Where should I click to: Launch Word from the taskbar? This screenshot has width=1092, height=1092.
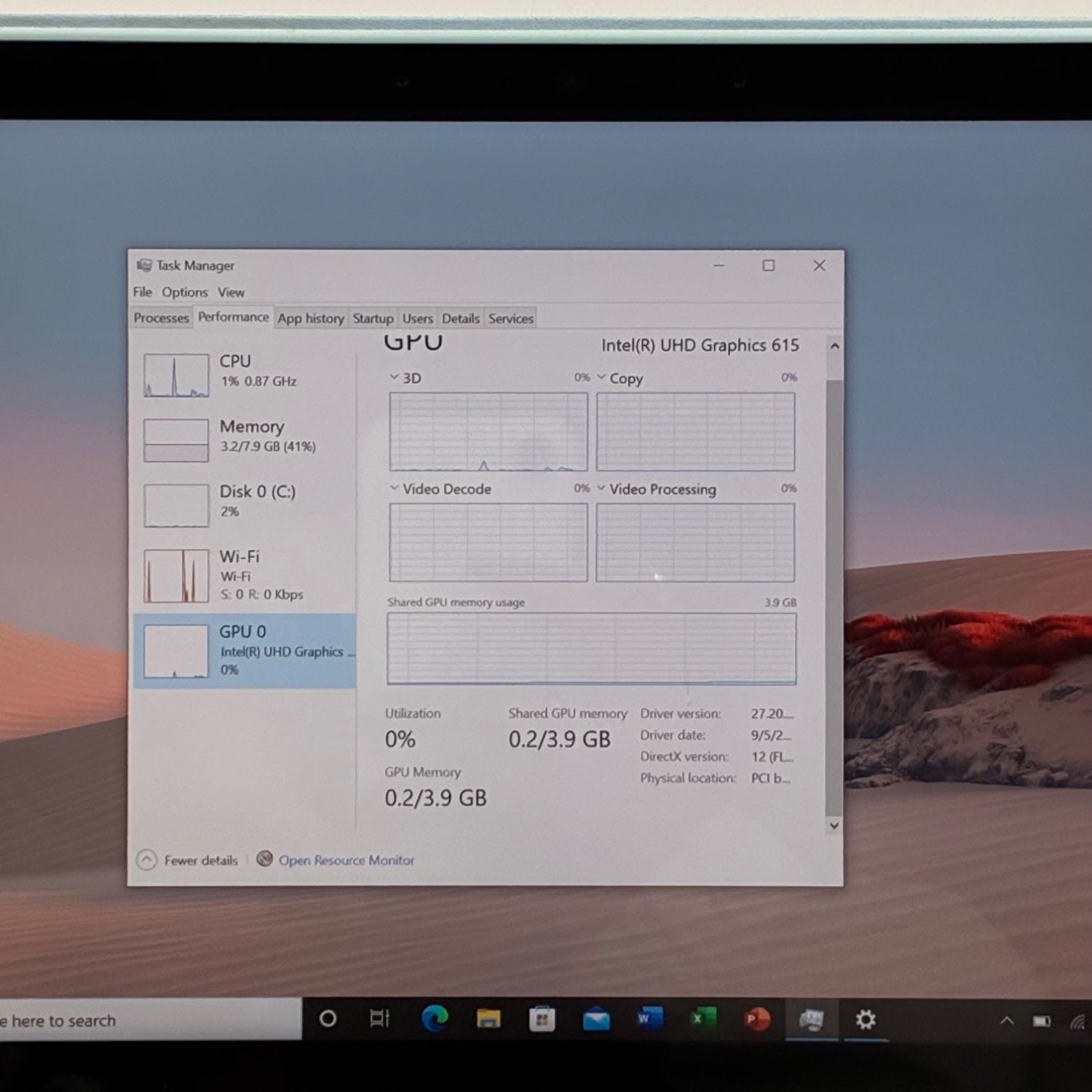(649, 1018)
